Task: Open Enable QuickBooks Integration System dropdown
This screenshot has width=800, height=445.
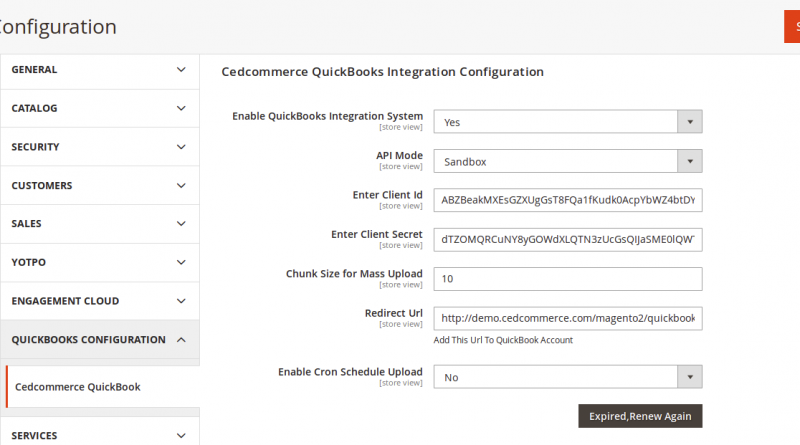Action: pos(567,122)
